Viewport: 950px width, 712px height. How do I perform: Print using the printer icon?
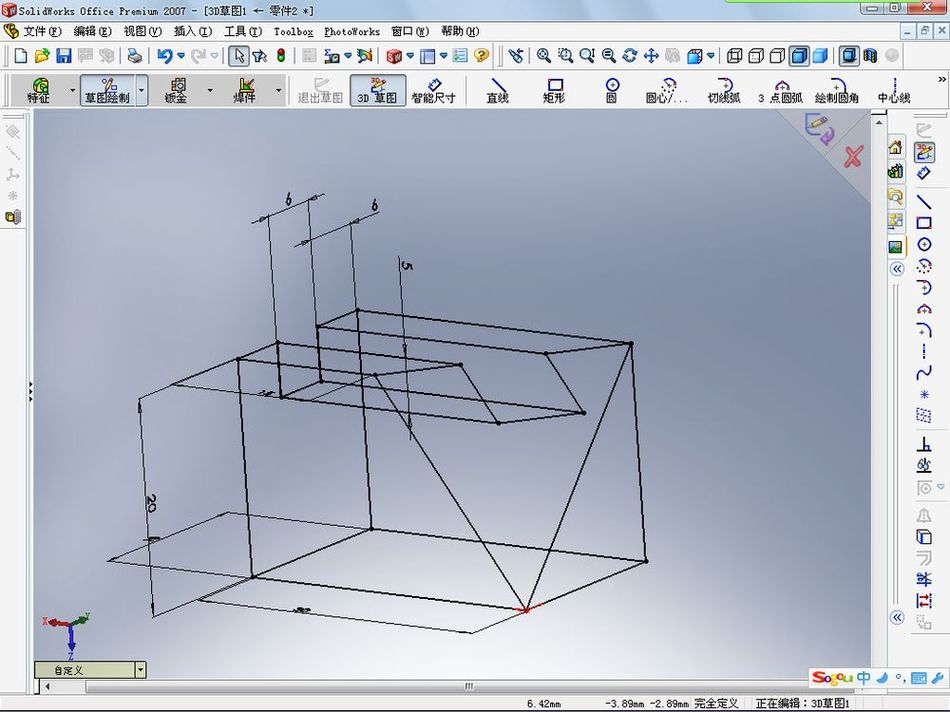tap(135, 56)
